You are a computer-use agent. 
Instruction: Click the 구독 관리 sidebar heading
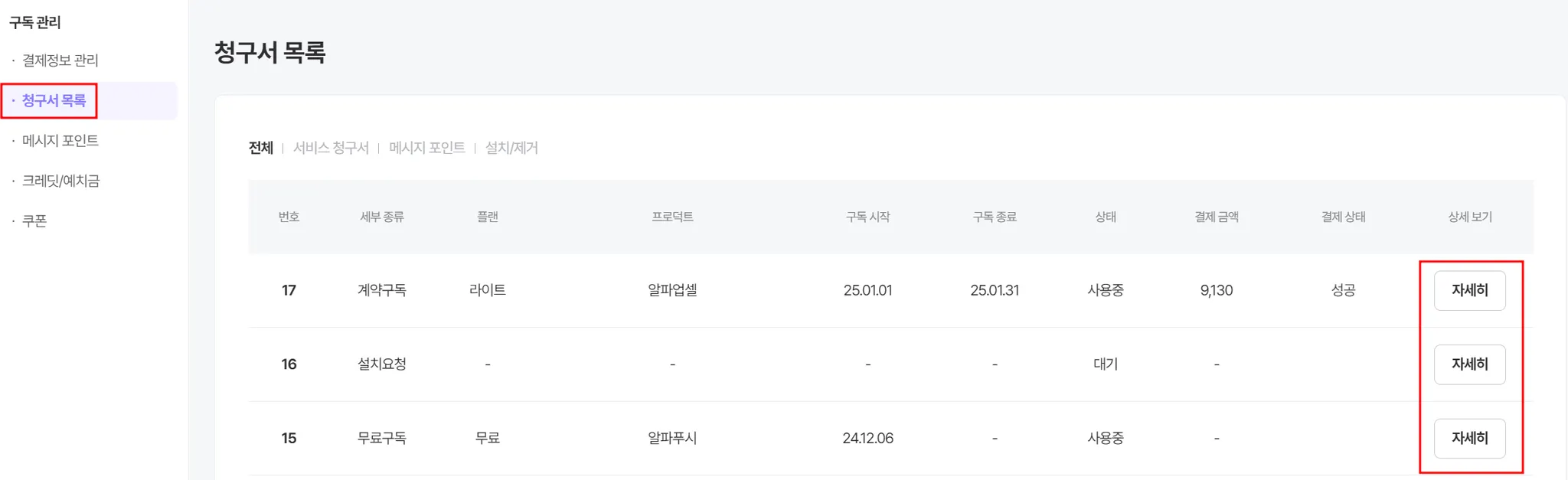point(35,23)
